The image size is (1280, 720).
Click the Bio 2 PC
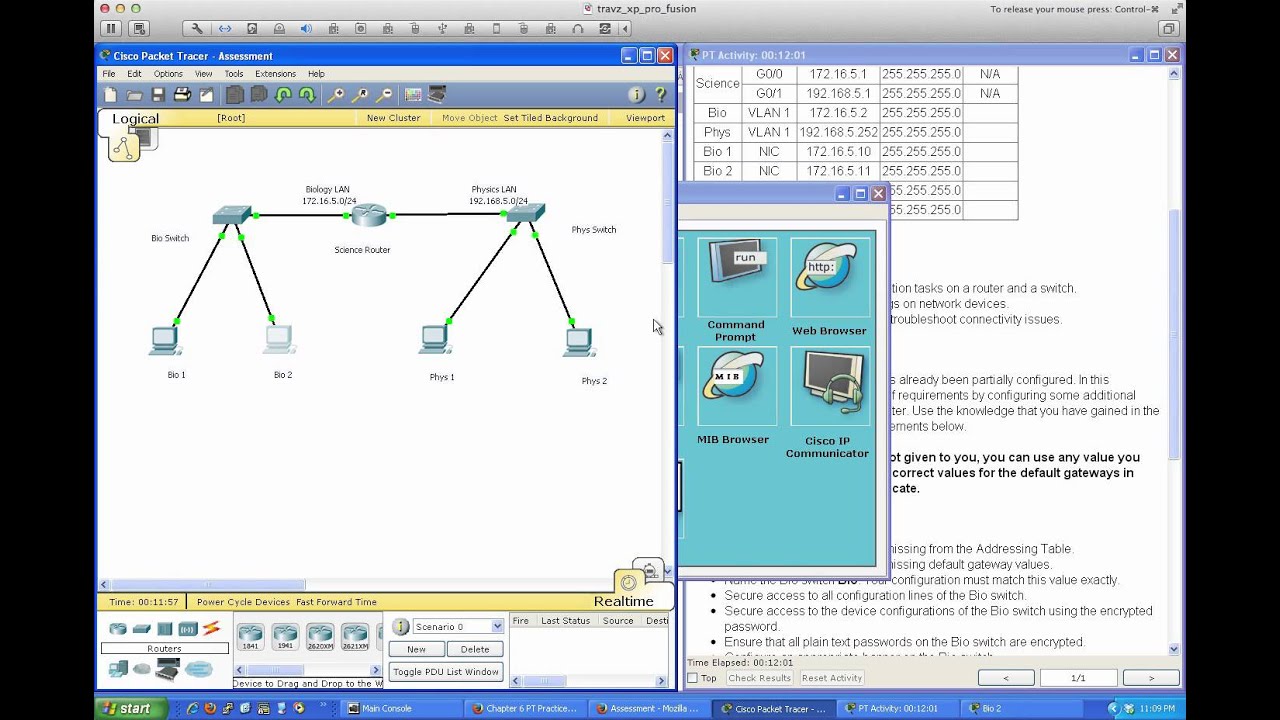tap(279, 340)
